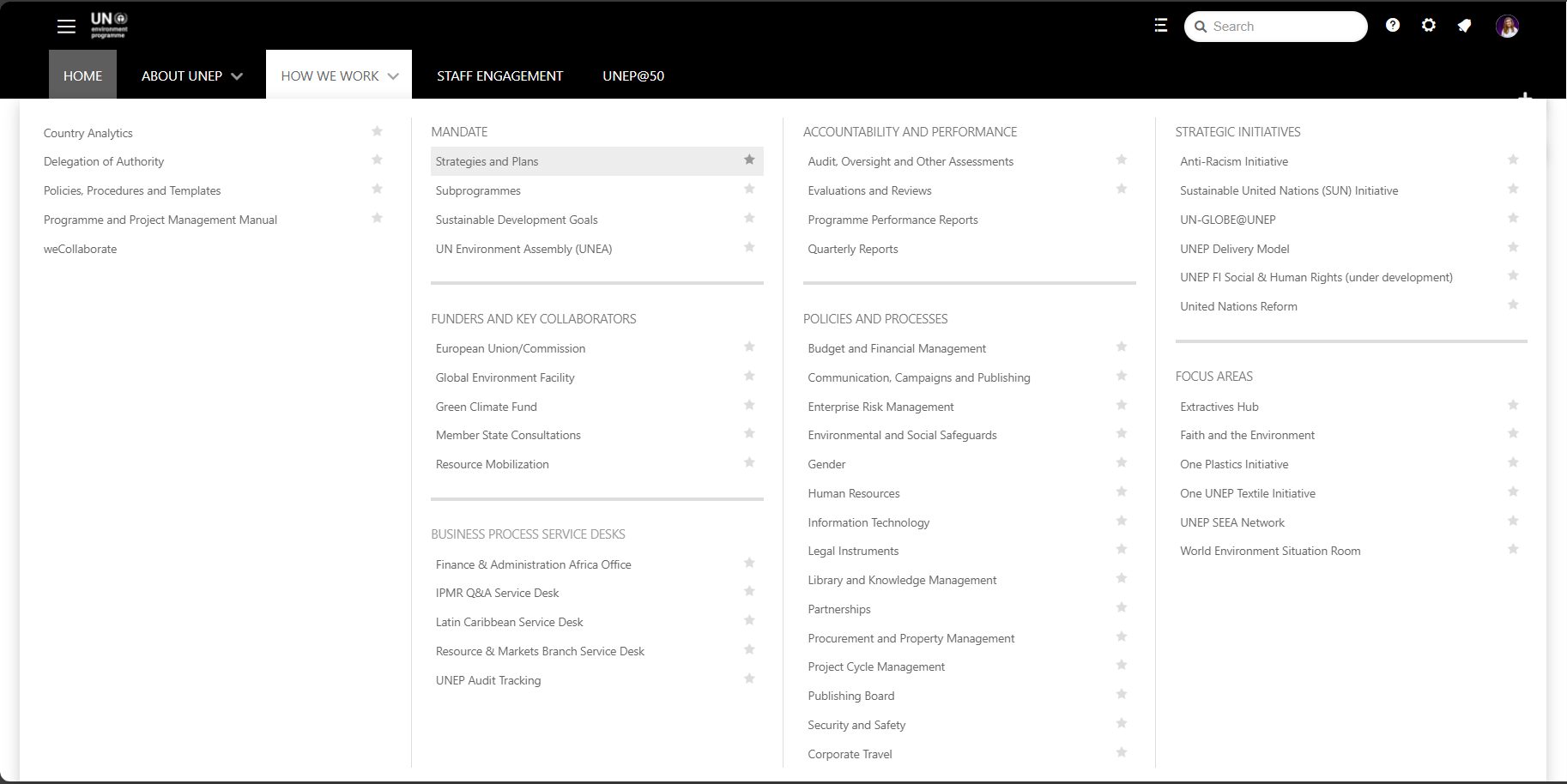
Task: Star United Nations Reform entry
Action: (x=1513, y=305)
